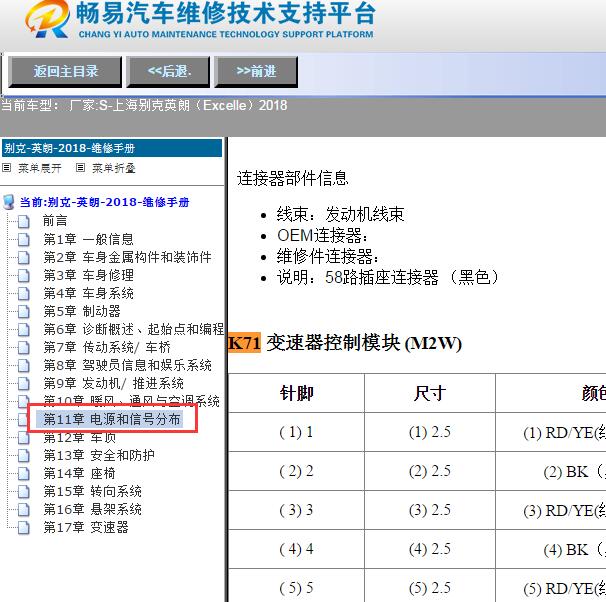Open 第13章 安全和防护

[99, 456]
